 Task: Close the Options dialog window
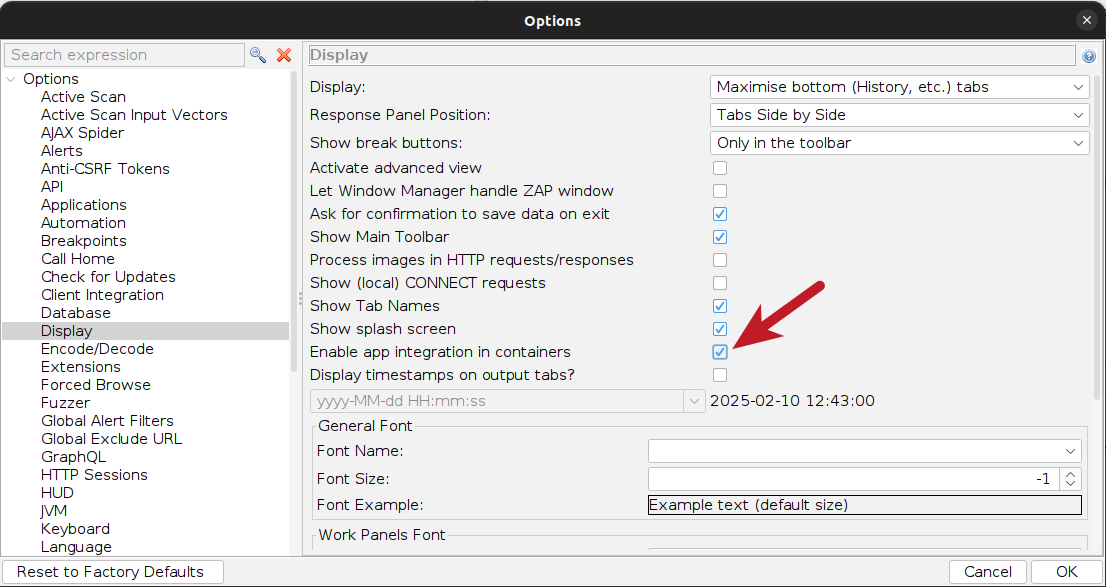(1087, 20)
